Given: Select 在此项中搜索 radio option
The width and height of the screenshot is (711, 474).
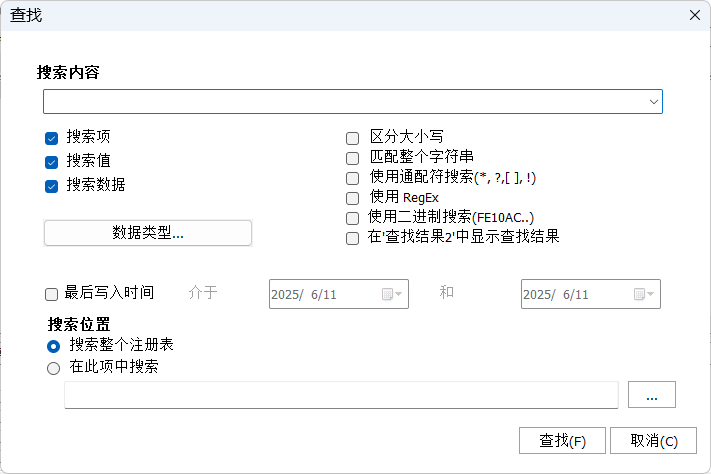Looking at the screenshot, I should pyautogui.click(x=54, y=368).
